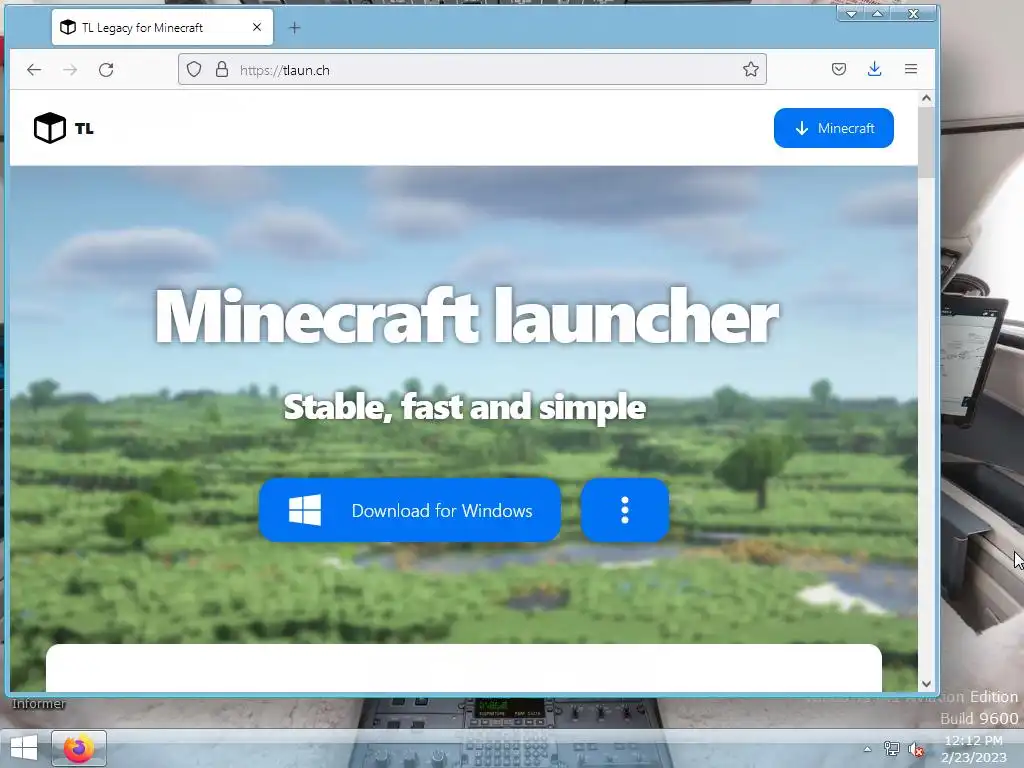Open more download options three-dot button
The width and height of the screenshot is (1024, 768).
(624, 510)
